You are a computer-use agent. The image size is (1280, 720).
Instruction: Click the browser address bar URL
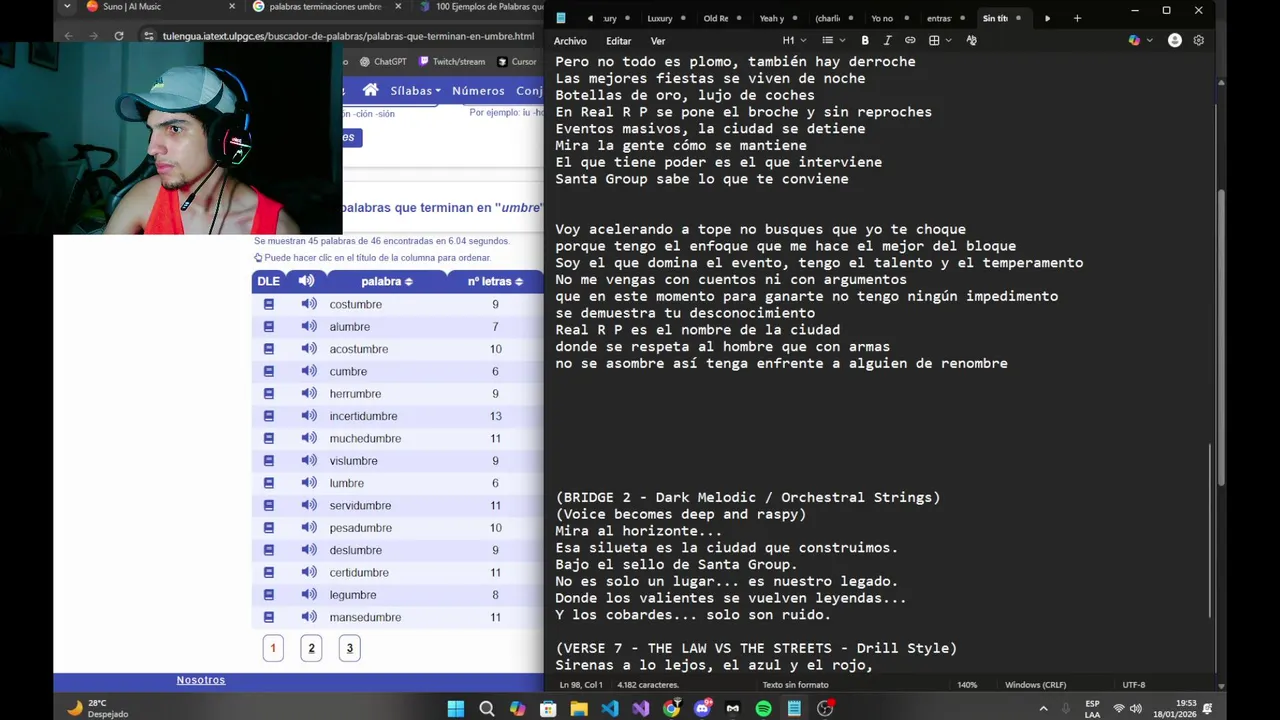click(x=348, y=36)
